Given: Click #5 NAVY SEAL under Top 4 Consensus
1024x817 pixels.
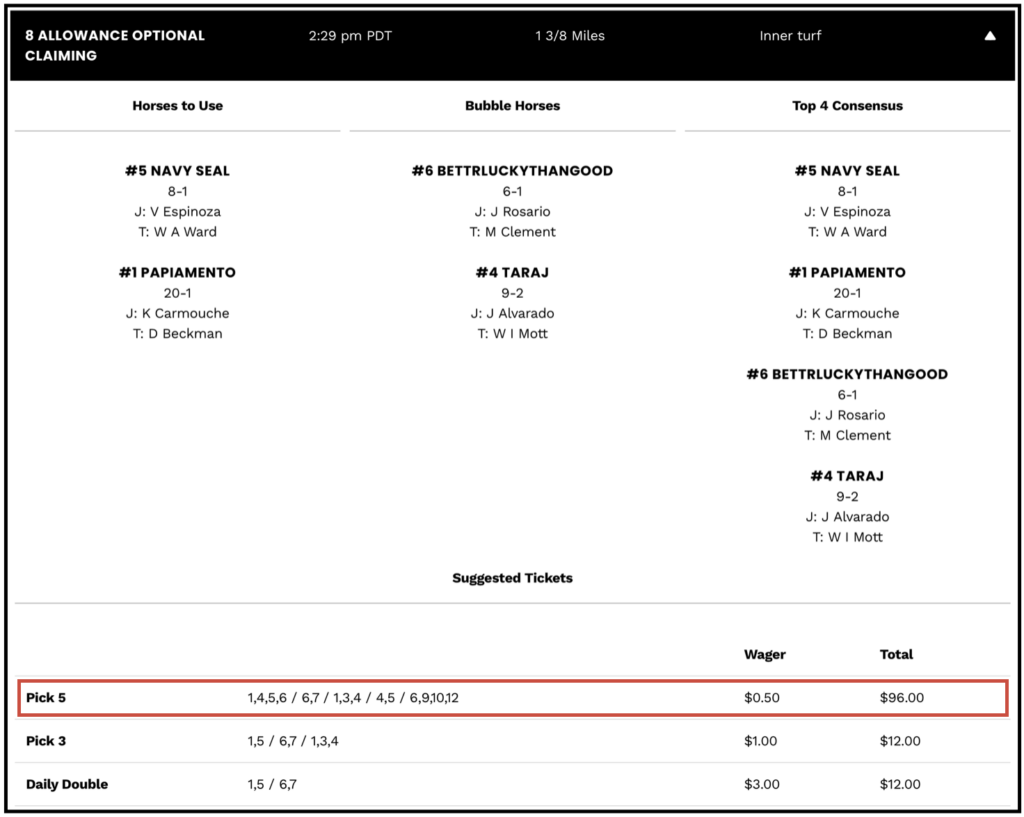Looking at the screenshot, I should pyautogui.click(x=848, y=171).
